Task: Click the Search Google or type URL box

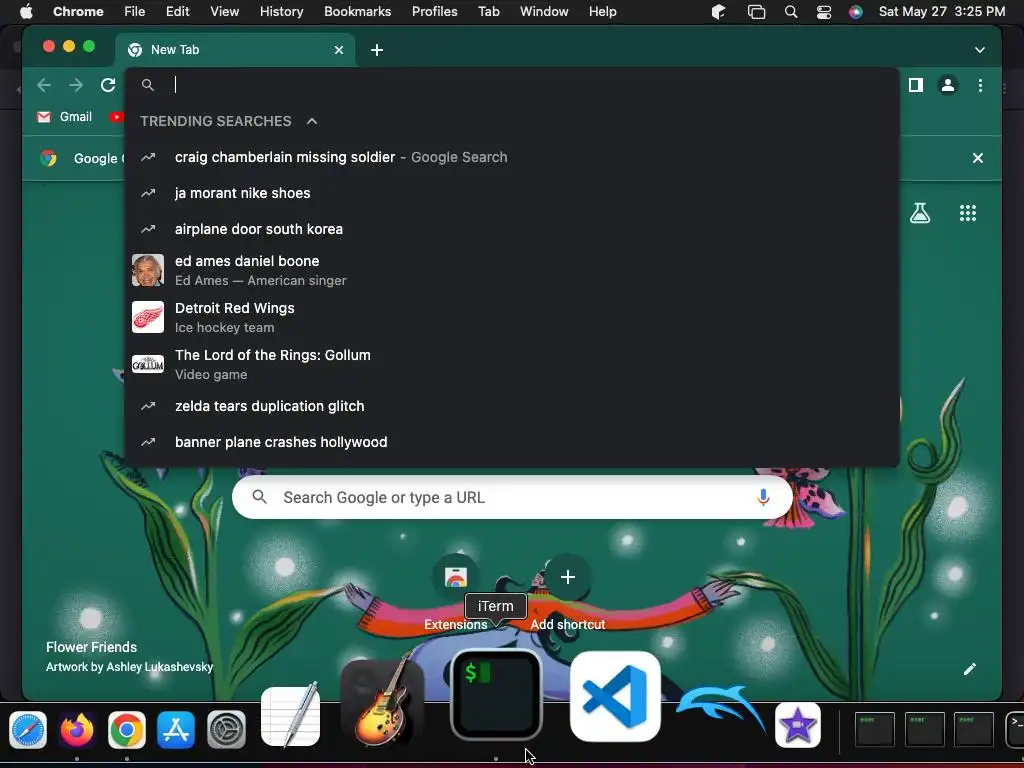Action: pos(513,498)
